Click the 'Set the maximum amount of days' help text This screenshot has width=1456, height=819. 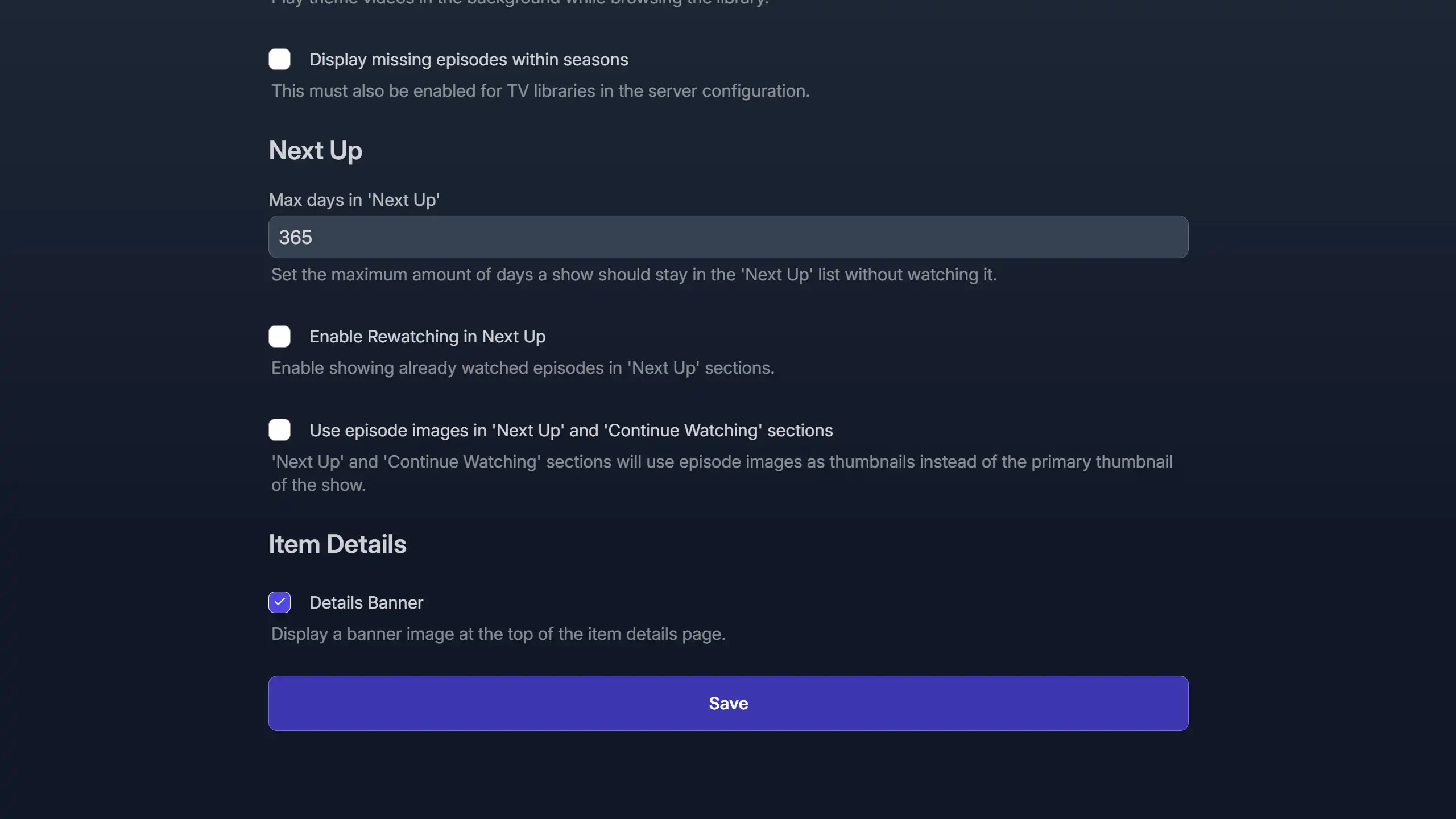click(634, 275)
